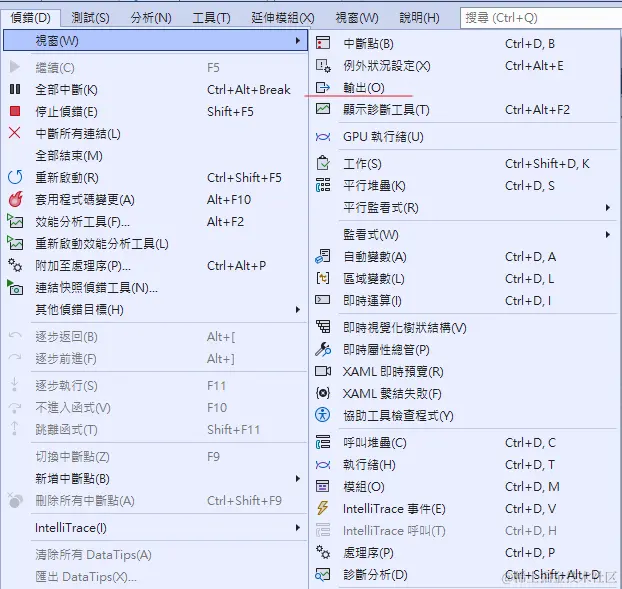Open the 分析(N) menu
The width and height of the screenshot is (622, 589).
pyautogui.click(x=151, y=18)
